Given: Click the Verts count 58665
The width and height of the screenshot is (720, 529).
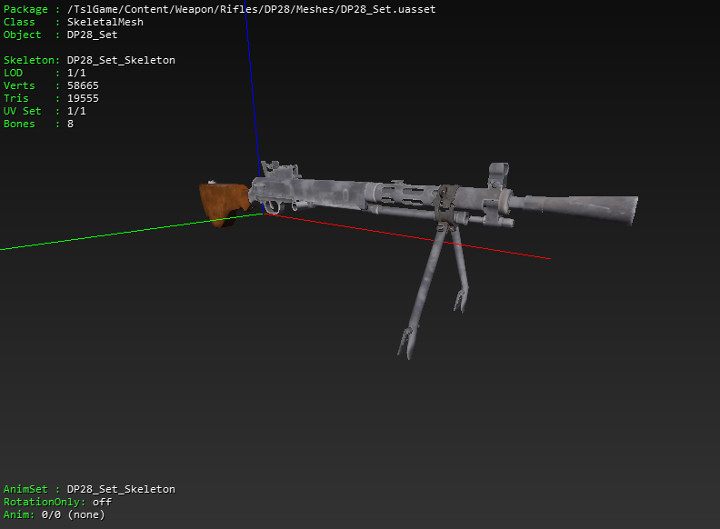Looking at the screenshot, I should pos(83,86).
